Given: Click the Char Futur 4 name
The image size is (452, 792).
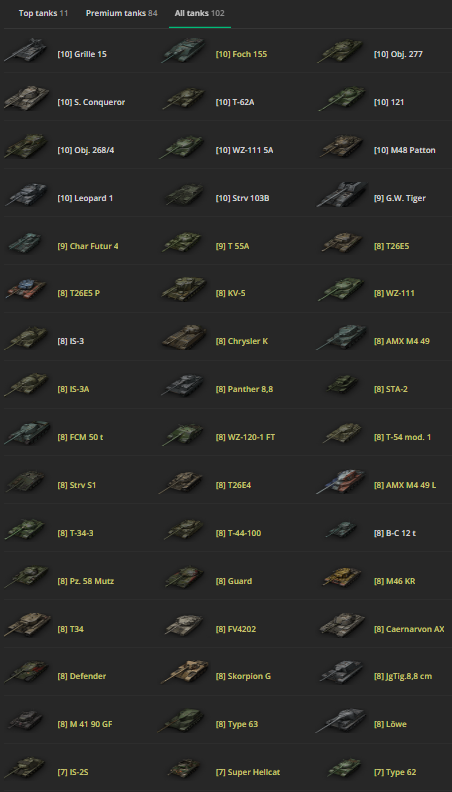Looking at the screenshot, I should (x=88, y=246).
